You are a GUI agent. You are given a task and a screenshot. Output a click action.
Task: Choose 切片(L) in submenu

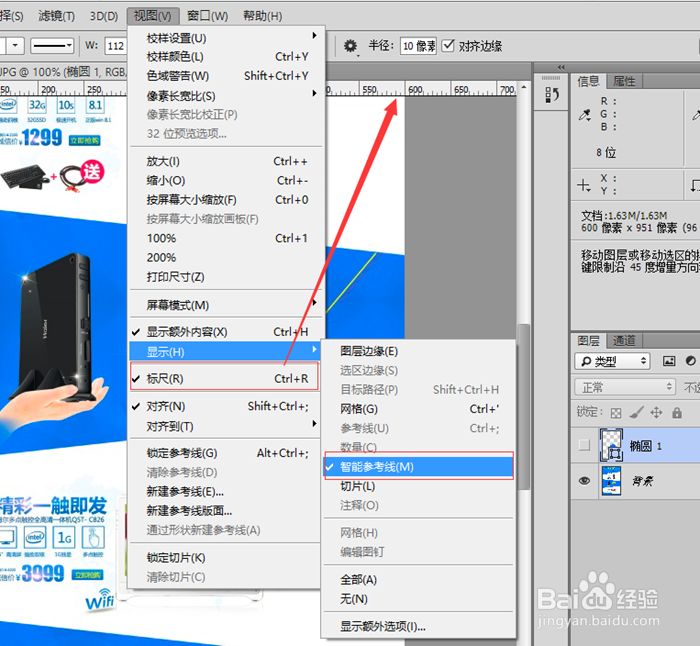click(419, 486)
